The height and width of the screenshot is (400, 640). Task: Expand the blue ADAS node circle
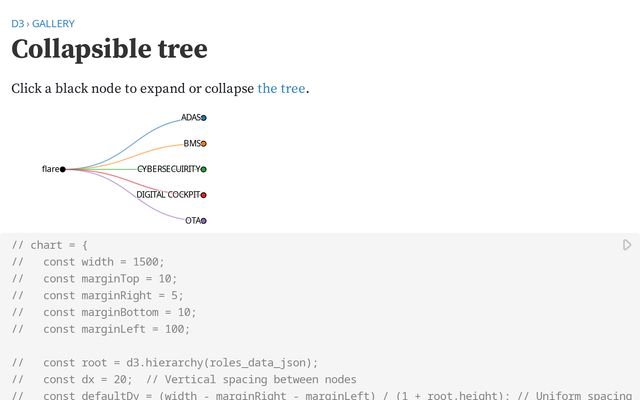click(204, 118)
